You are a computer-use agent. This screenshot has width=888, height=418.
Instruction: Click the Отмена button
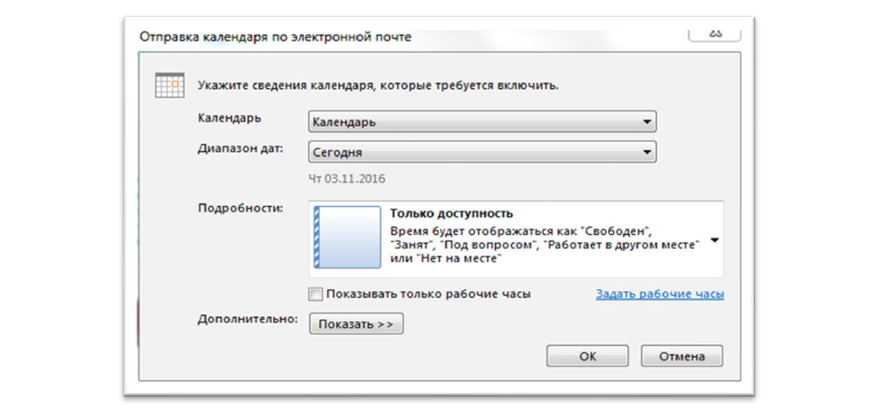point(681,356)
